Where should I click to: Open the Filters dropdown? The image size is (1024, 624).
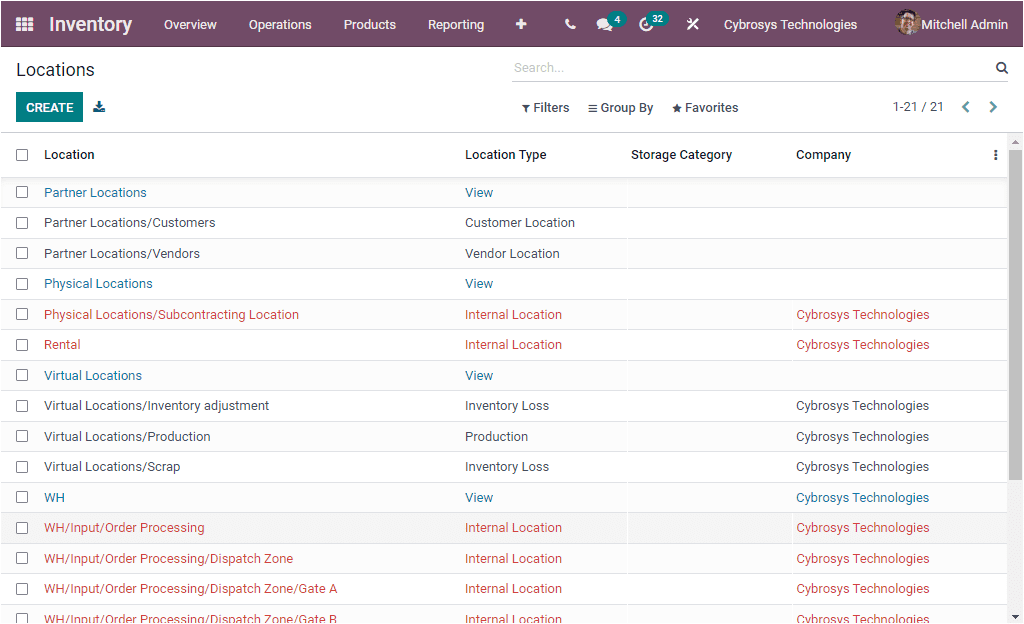tap(545, 107)
